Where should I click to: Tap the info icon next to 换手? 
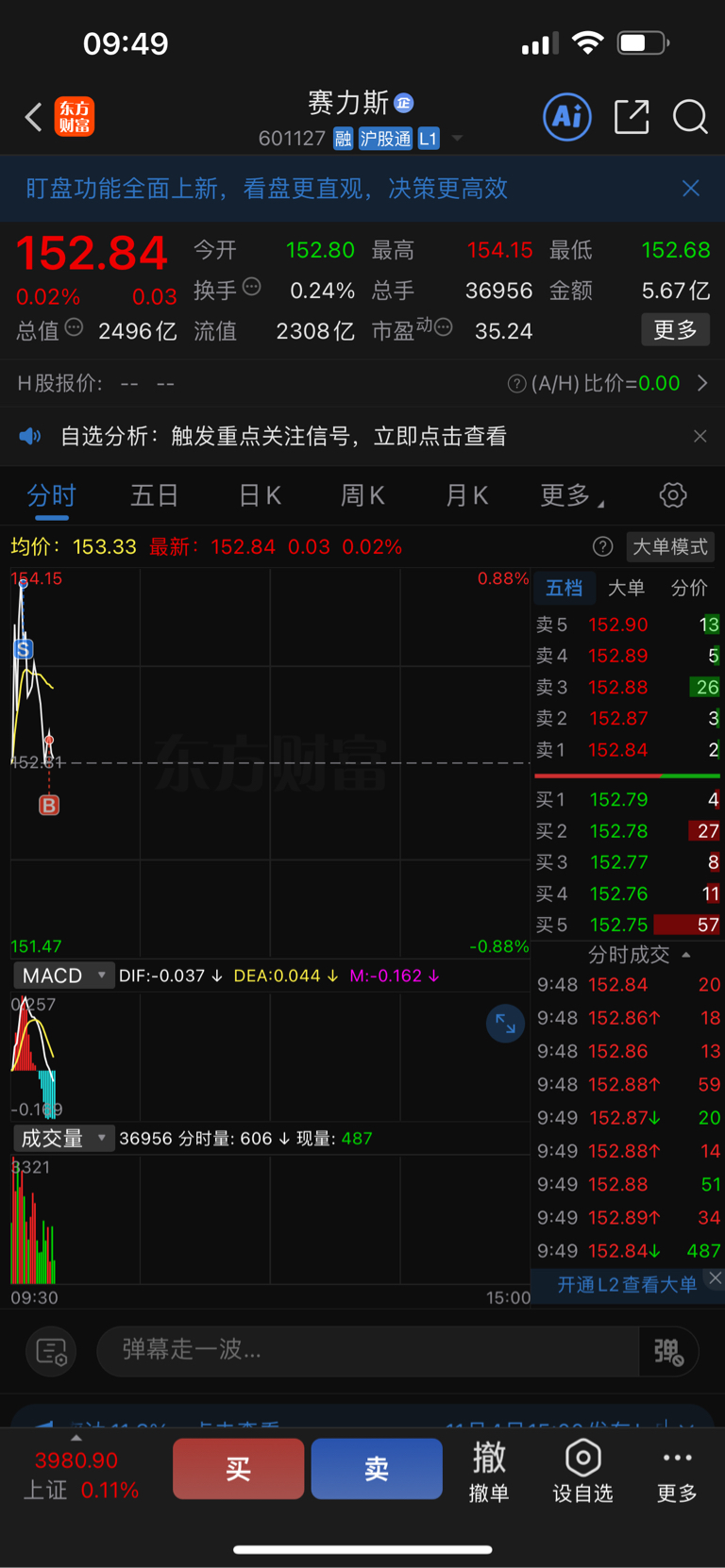click(x=251, y=287)
